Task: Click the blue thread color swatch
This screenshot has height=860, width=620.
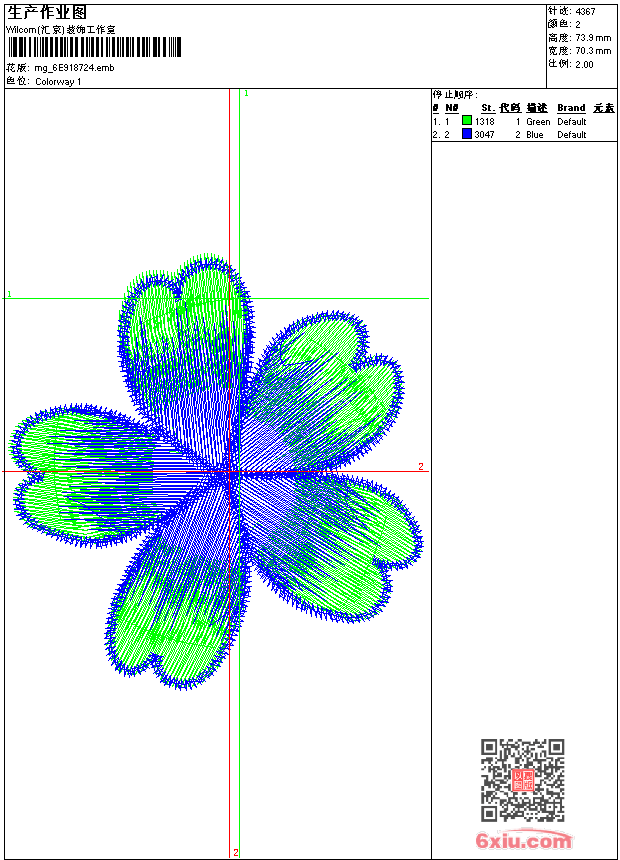Action: click(467, 133)
